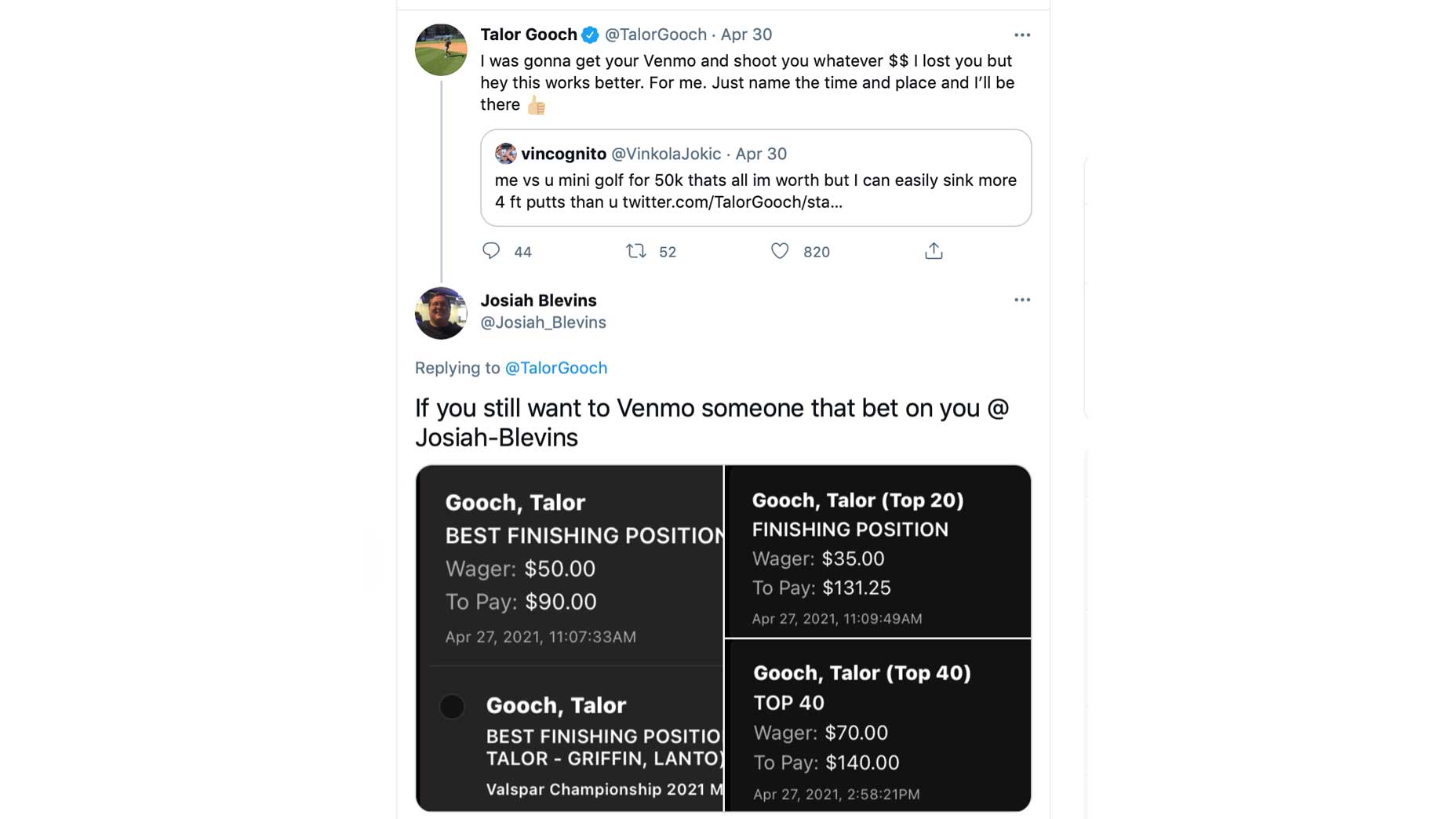The width and height of the screenshot is (1456, 819).
Task: Open more options for Josiah Blevins' reply
Action: (x=1021, y=300)
